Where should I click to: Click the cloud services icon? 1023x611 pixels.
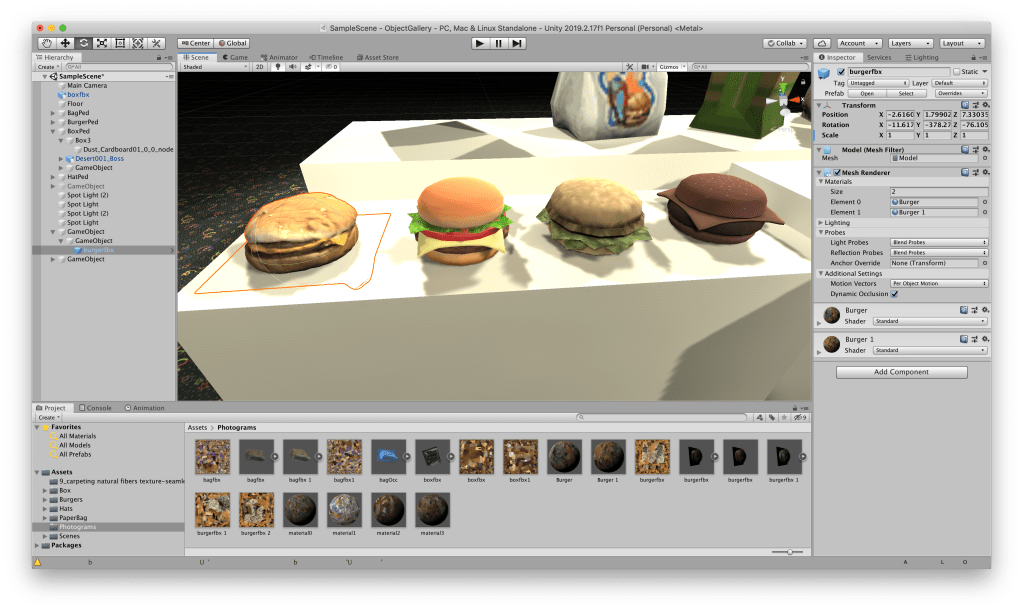821,43
